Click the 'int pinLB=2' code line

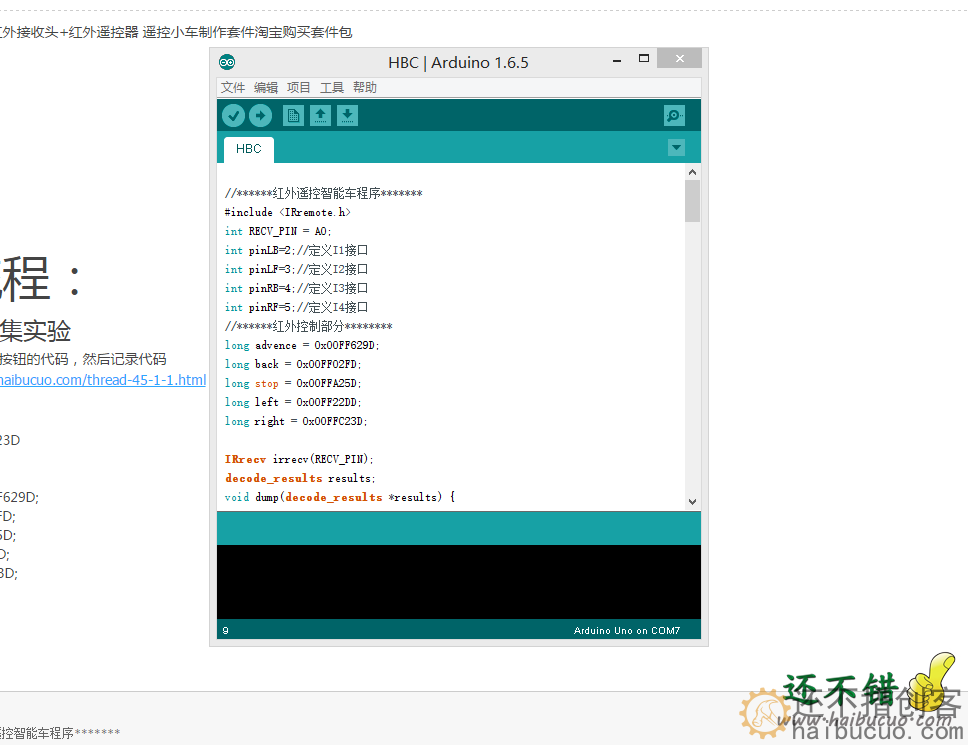[x=296, y=251]
